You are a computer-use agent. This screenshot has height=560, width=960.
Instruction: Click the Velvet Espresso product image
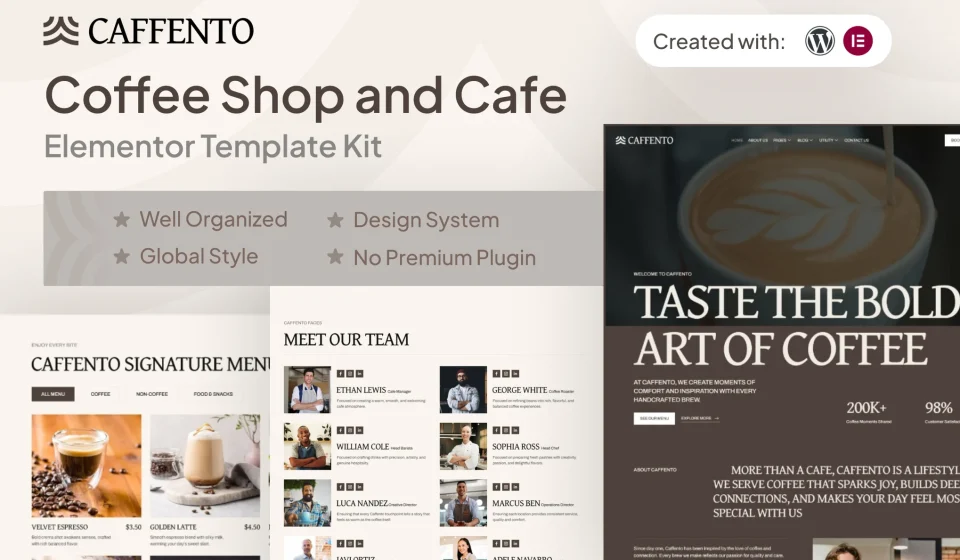(86, 466)
